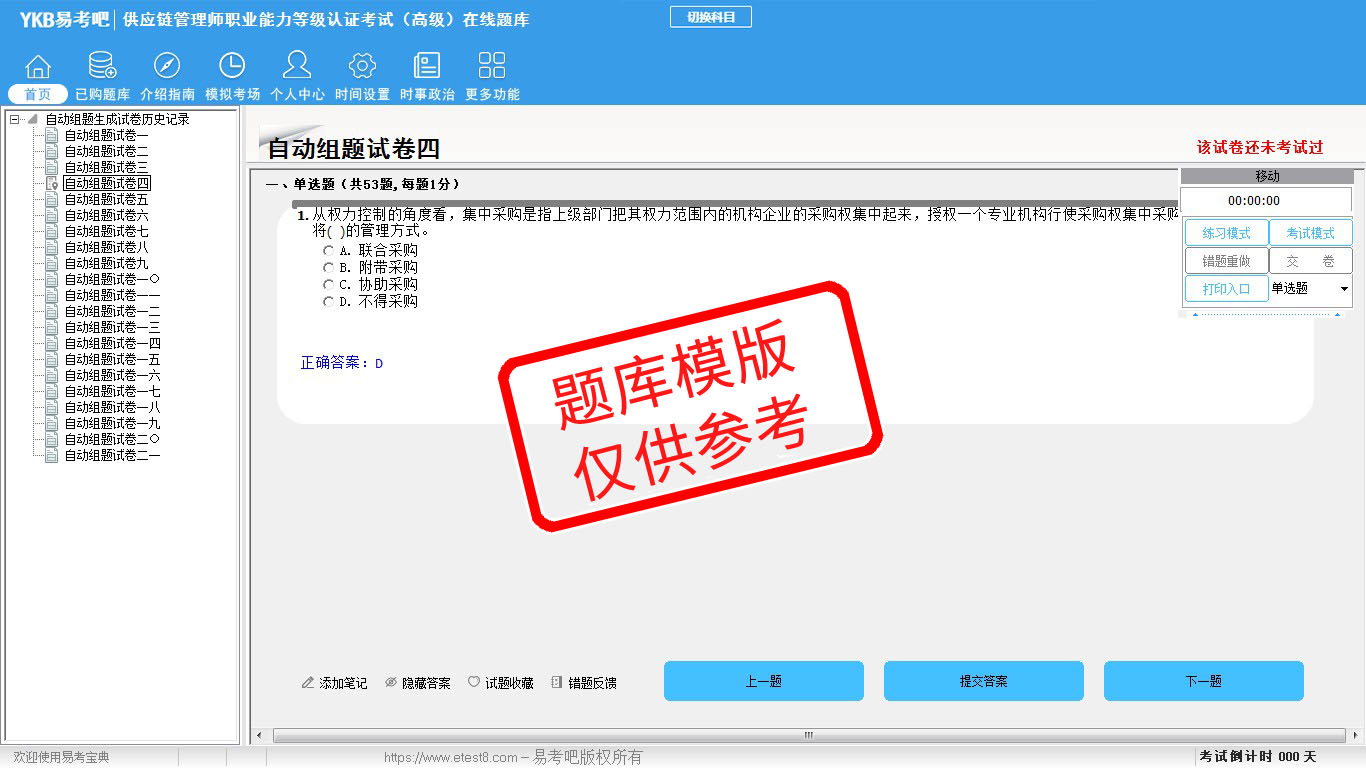Viewport: 1366px width, 768px height.
Task: Go to previous question with 上一题
Action: point(764,681)
